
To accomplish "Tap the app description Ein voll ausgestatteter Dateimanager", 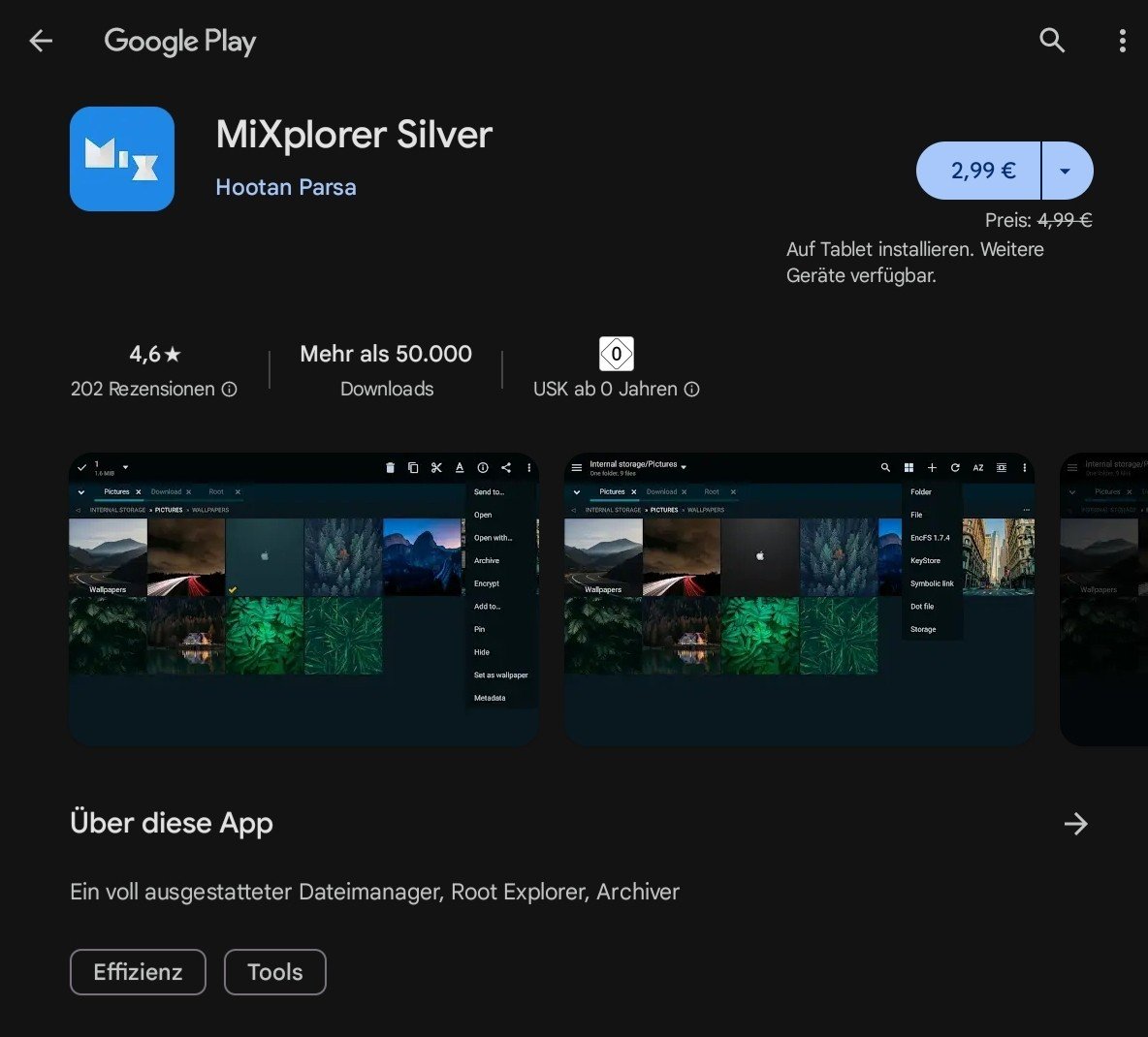I will click(x=375, y=892).
